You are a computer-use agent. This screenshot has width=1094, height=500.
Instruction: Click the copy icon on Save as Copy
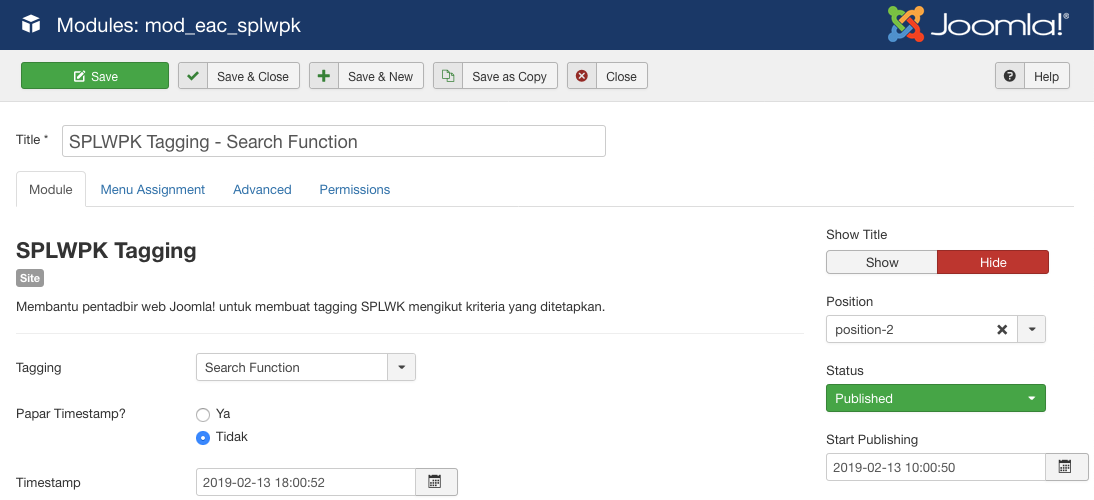[x=448, y=76]
